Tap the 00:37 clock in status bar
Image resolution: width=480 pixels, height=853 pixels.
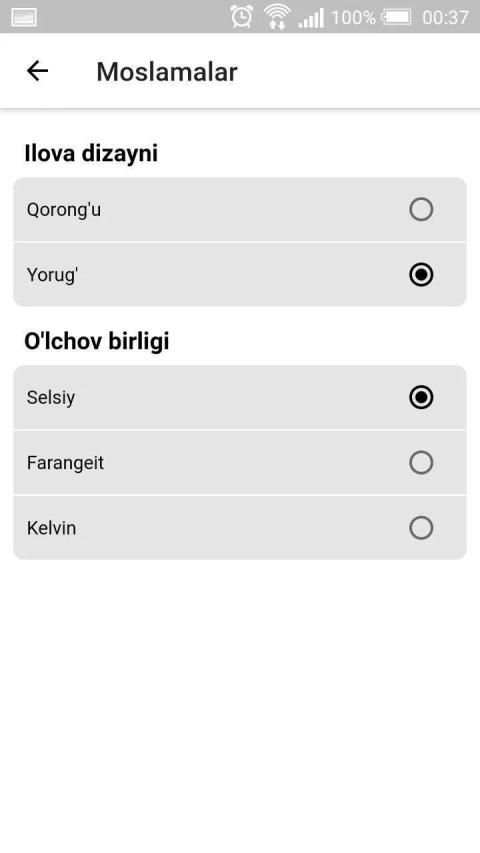[x=445, y=17]
